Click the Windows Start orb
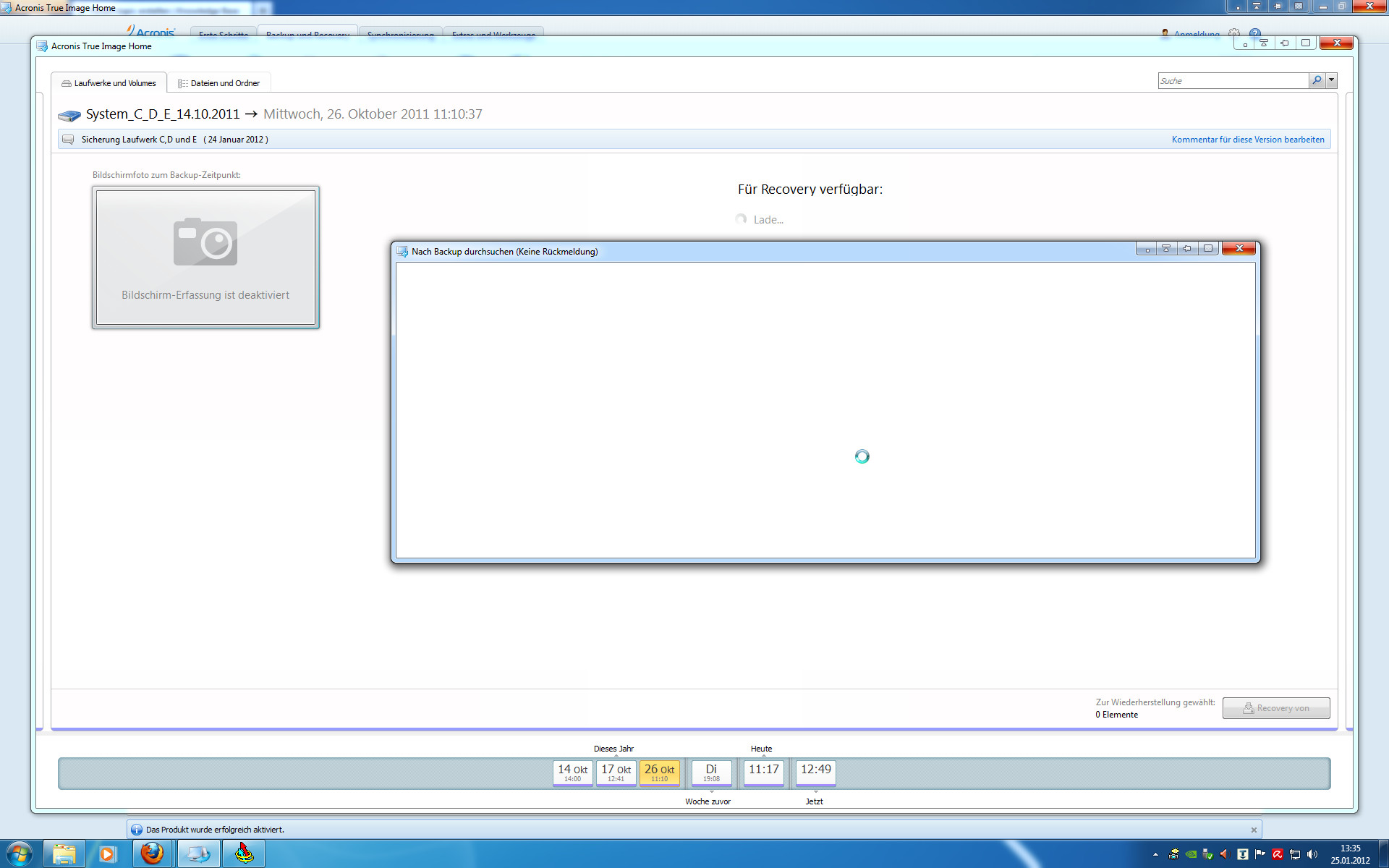The width and height of the screenshot is (1389, 868). (x=20, y=854)
